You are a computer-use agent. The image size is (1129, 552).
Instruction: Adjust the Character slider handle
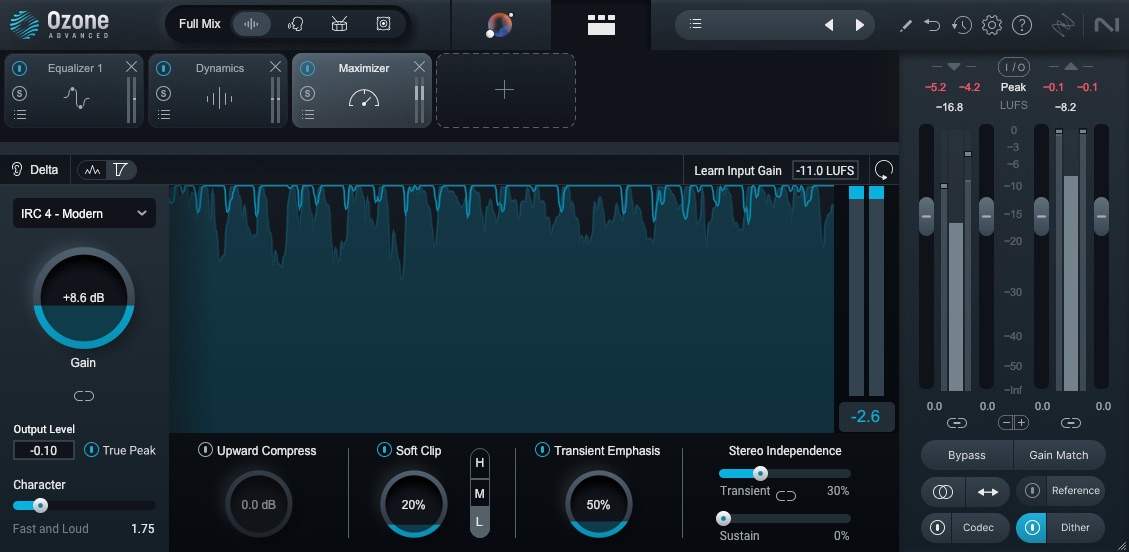[x=40, y=505]
